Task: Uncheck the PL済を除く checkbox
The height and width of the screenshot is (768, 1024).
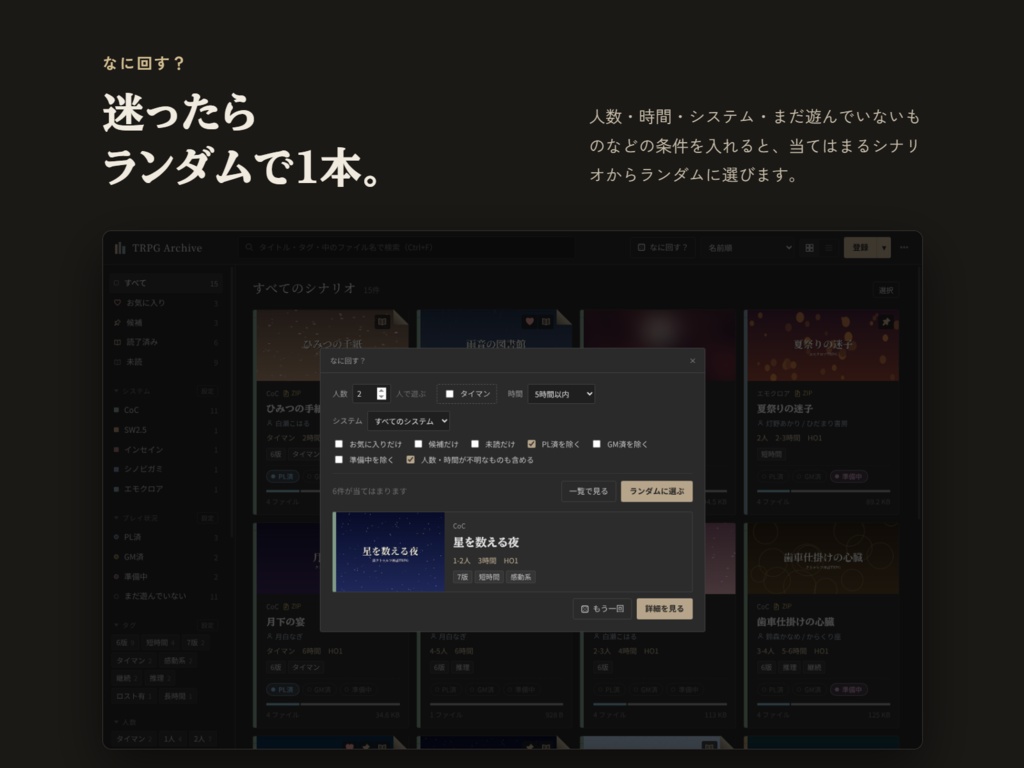Action: pyautogui.click(x=531, y=444)
